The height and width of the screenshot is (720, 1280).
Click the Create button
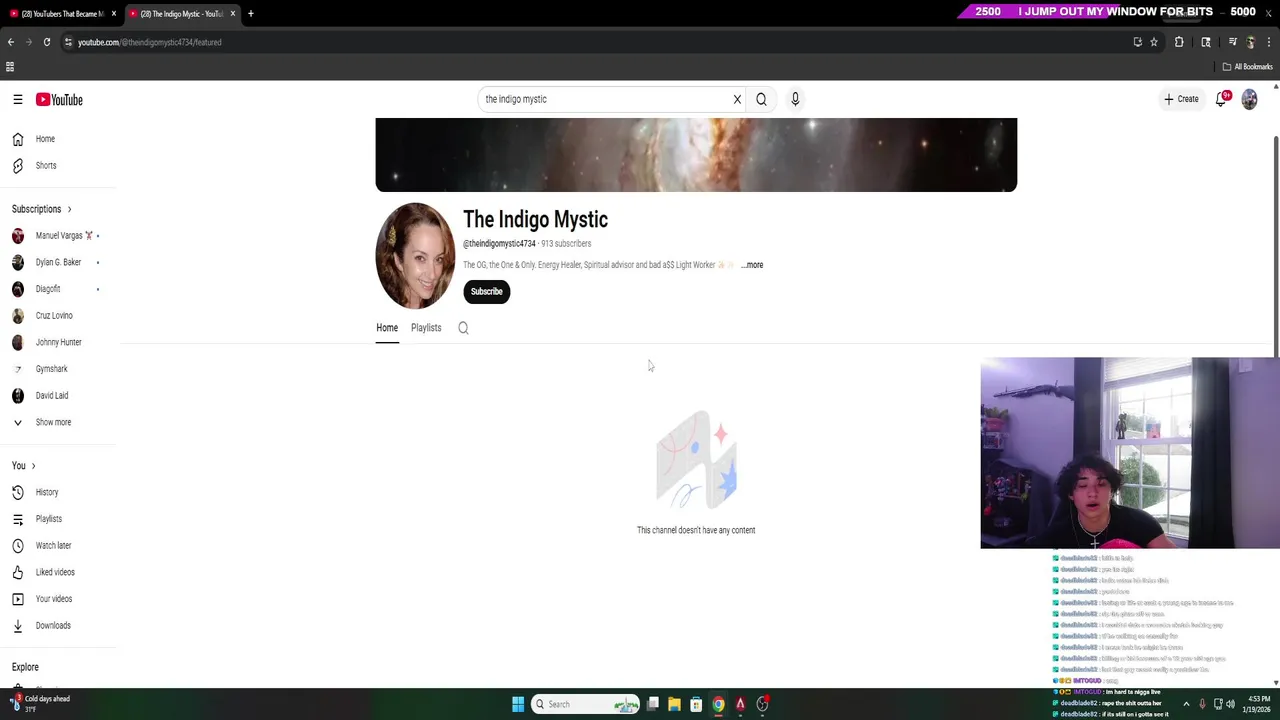point(1181,99)
